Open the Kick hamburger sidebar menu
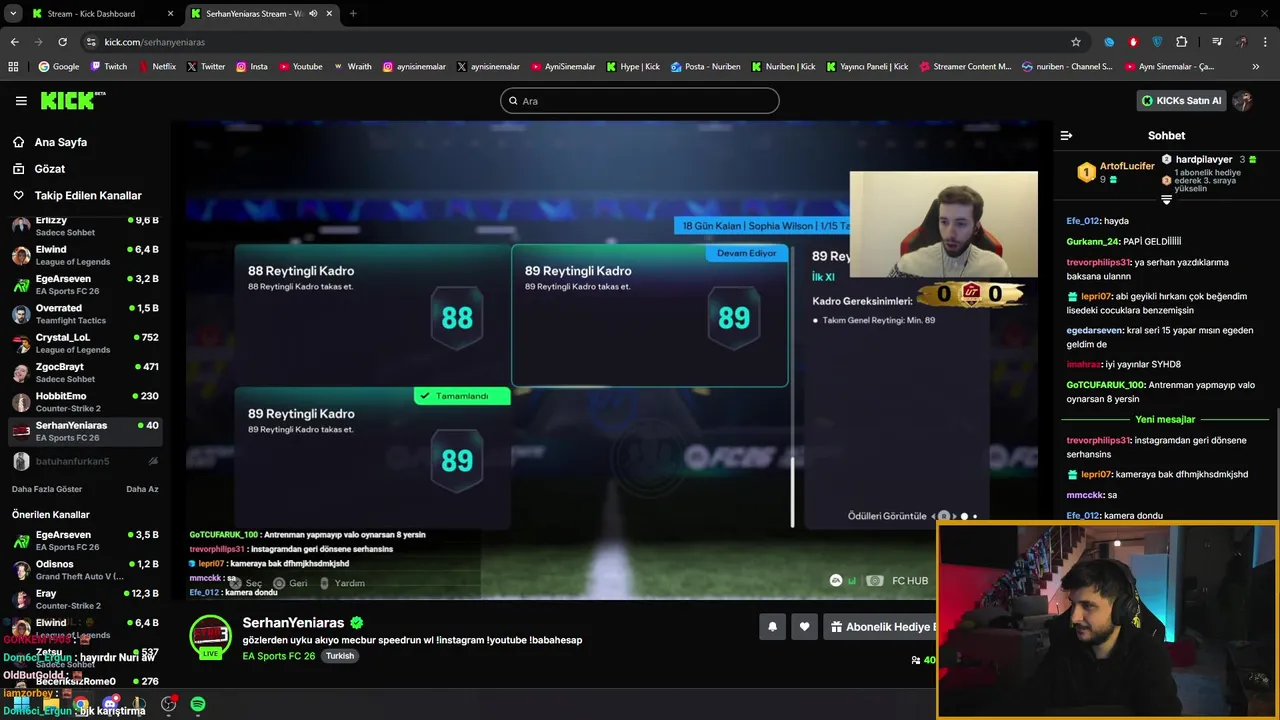This screenshot has height=720, width=1280. [21, 101]
